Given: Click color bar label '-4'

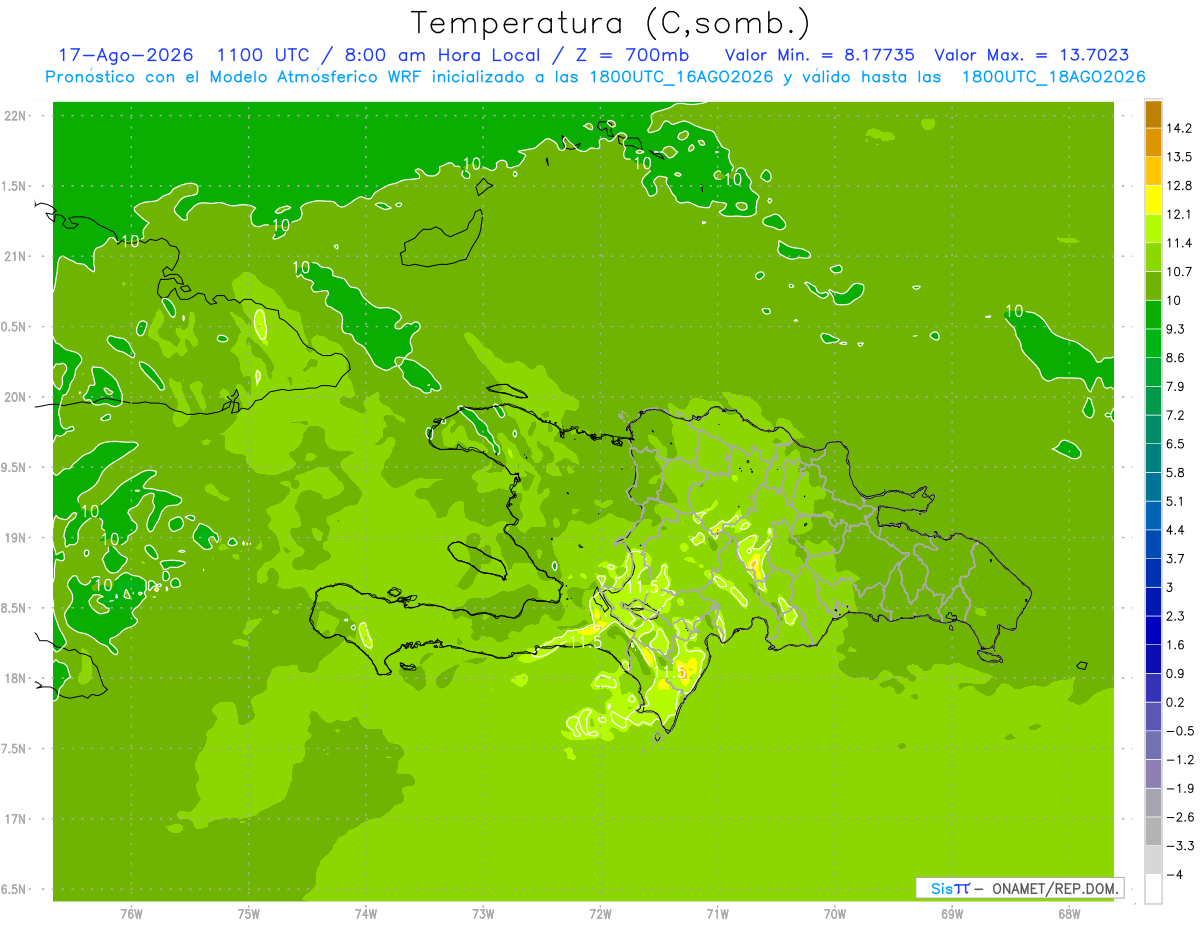Looking at the screenshot, I should click(x=1174, y=874).
